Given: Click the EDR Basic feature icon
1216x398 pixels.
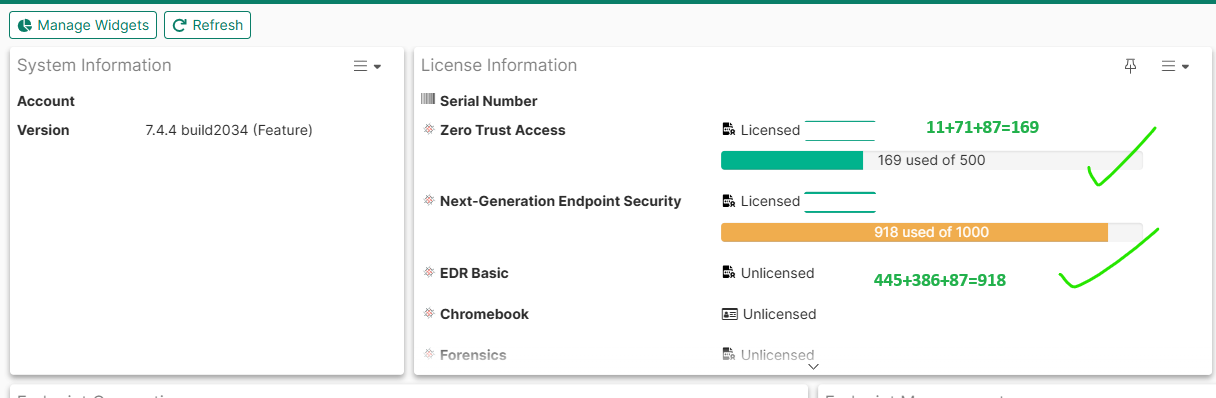Looking at the screenshot, I should click(x=429, y=272).
